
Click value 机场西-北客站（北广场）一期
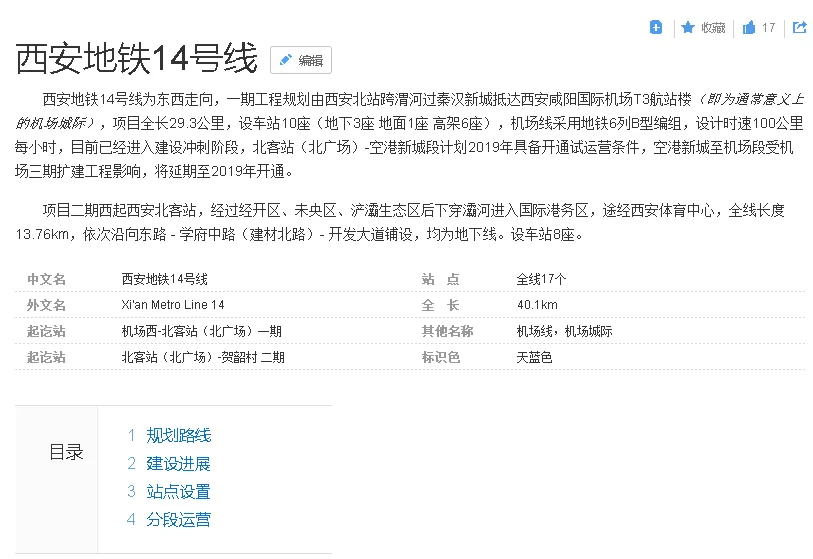(x=202, y=331)
